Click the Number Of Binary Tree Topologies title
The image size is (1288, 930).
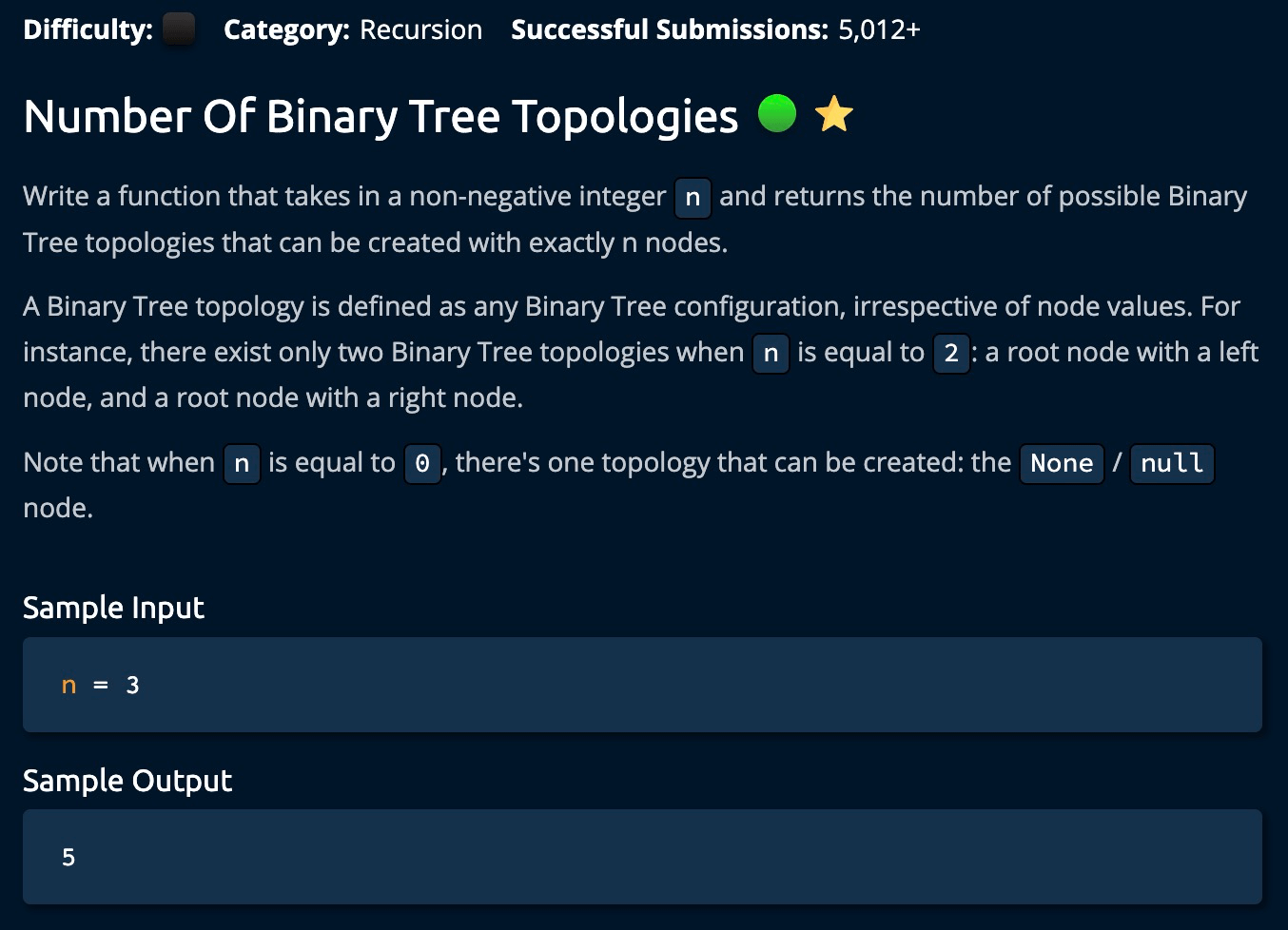pos(381,116)
